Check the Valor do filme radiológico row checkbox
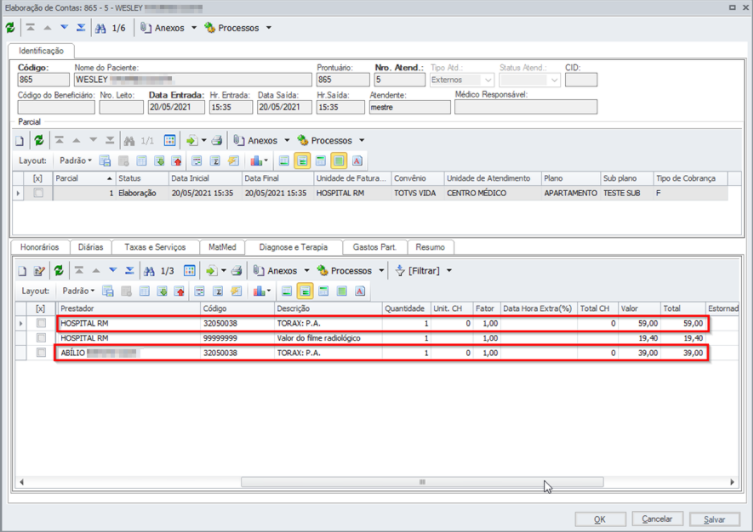This screenshot has height=532, width=753. click(41, 338)
